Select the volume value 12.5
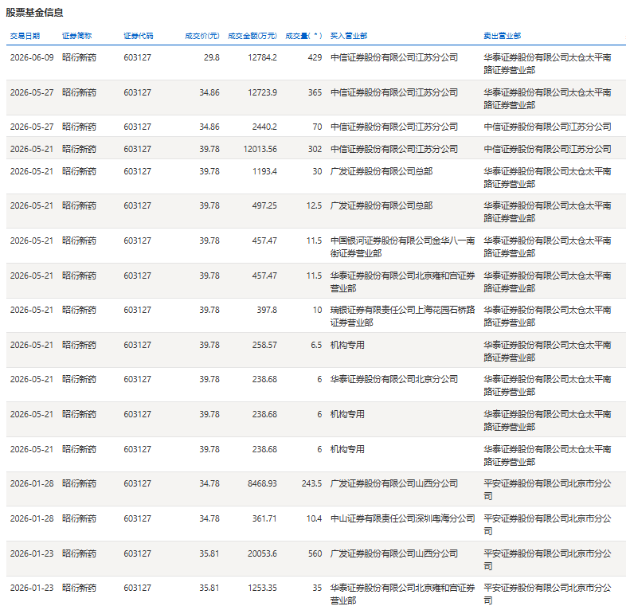 tap(314, 206)
